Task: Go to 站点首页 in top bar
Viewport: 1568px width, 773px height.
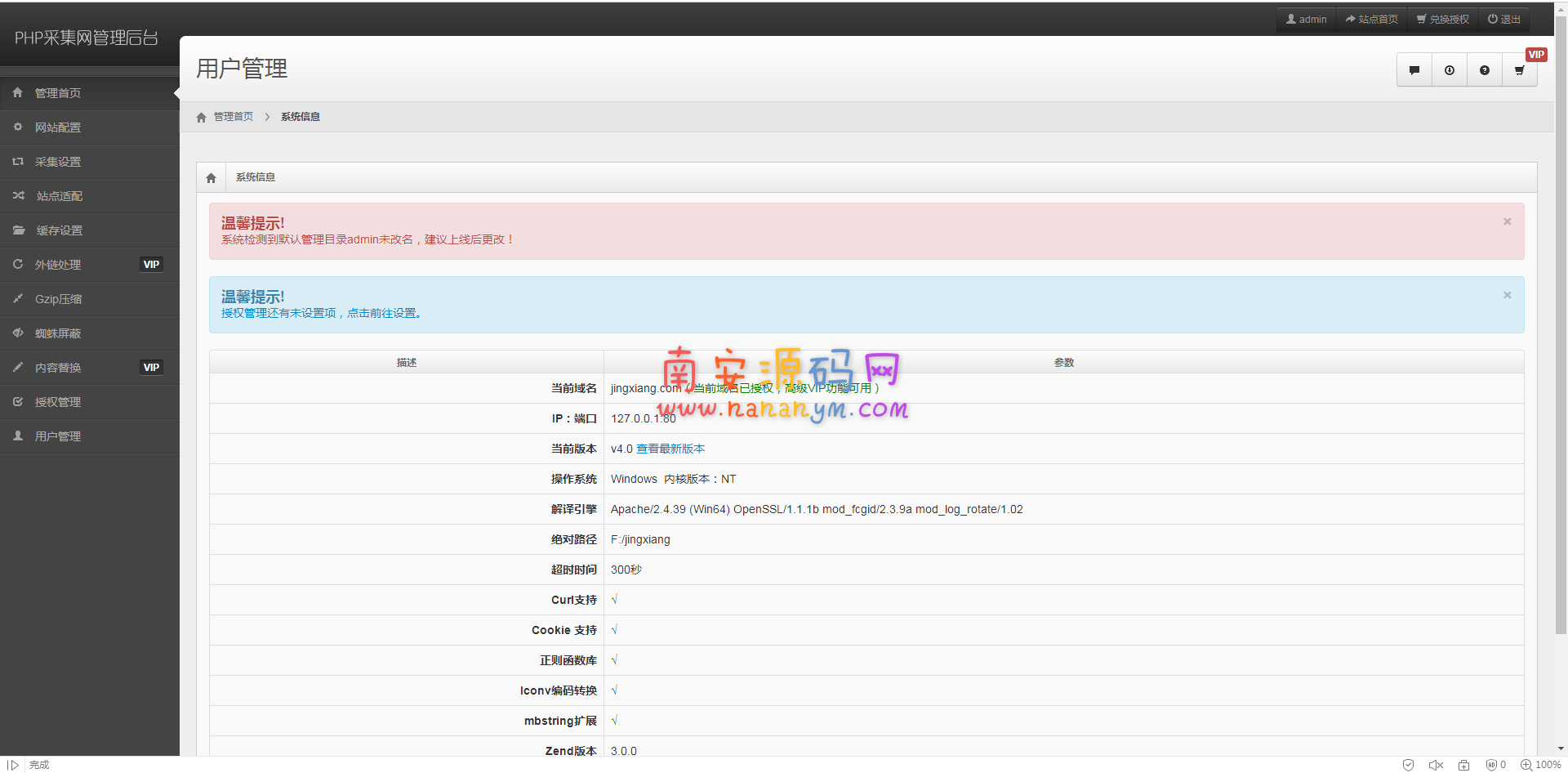Action: (x=1372, y=19)
